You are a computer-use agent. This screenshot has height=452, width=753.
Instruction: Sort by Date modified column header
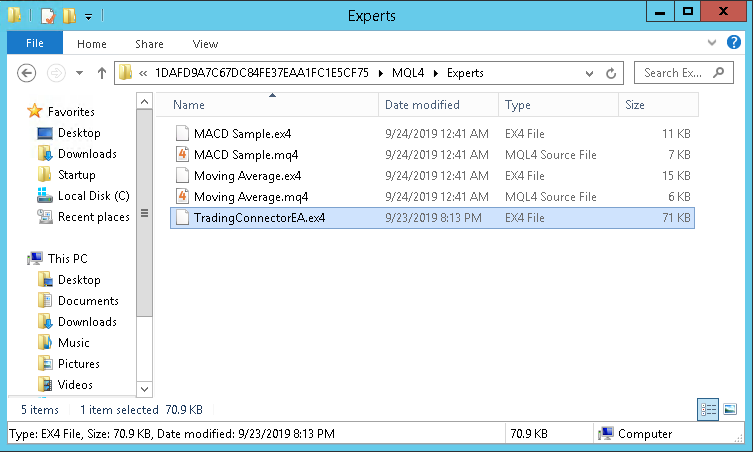coord(422,105)
